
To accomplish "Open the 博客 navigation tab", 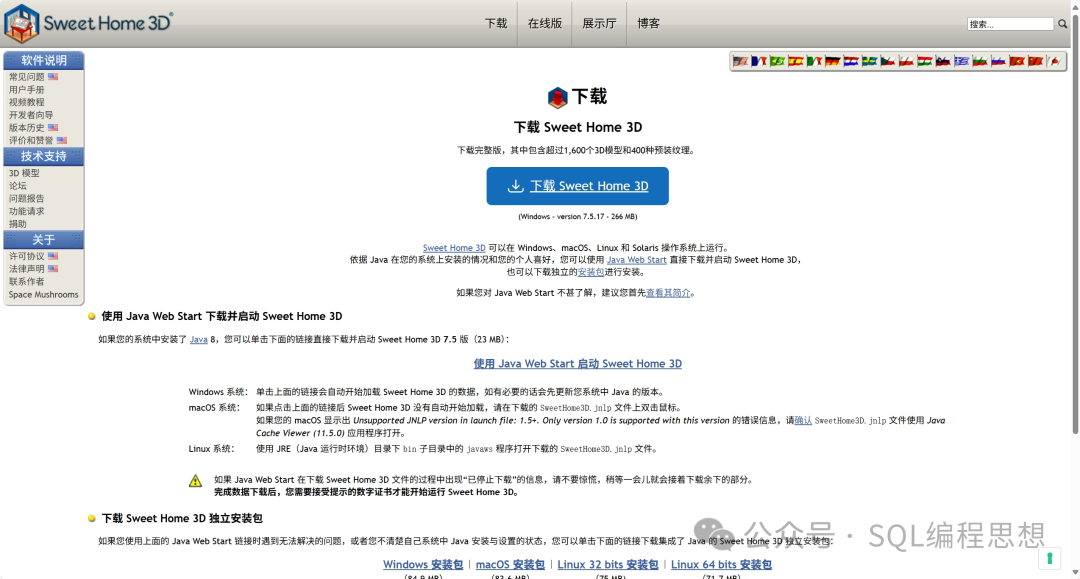I will pyautogui.click(x=648, y=23).
